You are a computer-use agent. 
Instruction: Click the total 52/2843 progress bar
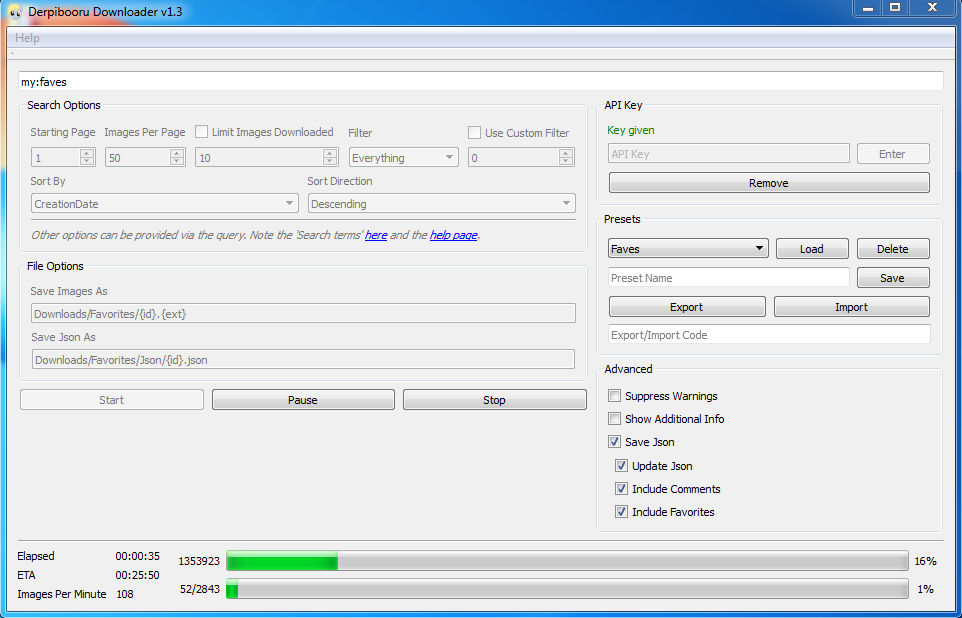click(x=568, y=589)
